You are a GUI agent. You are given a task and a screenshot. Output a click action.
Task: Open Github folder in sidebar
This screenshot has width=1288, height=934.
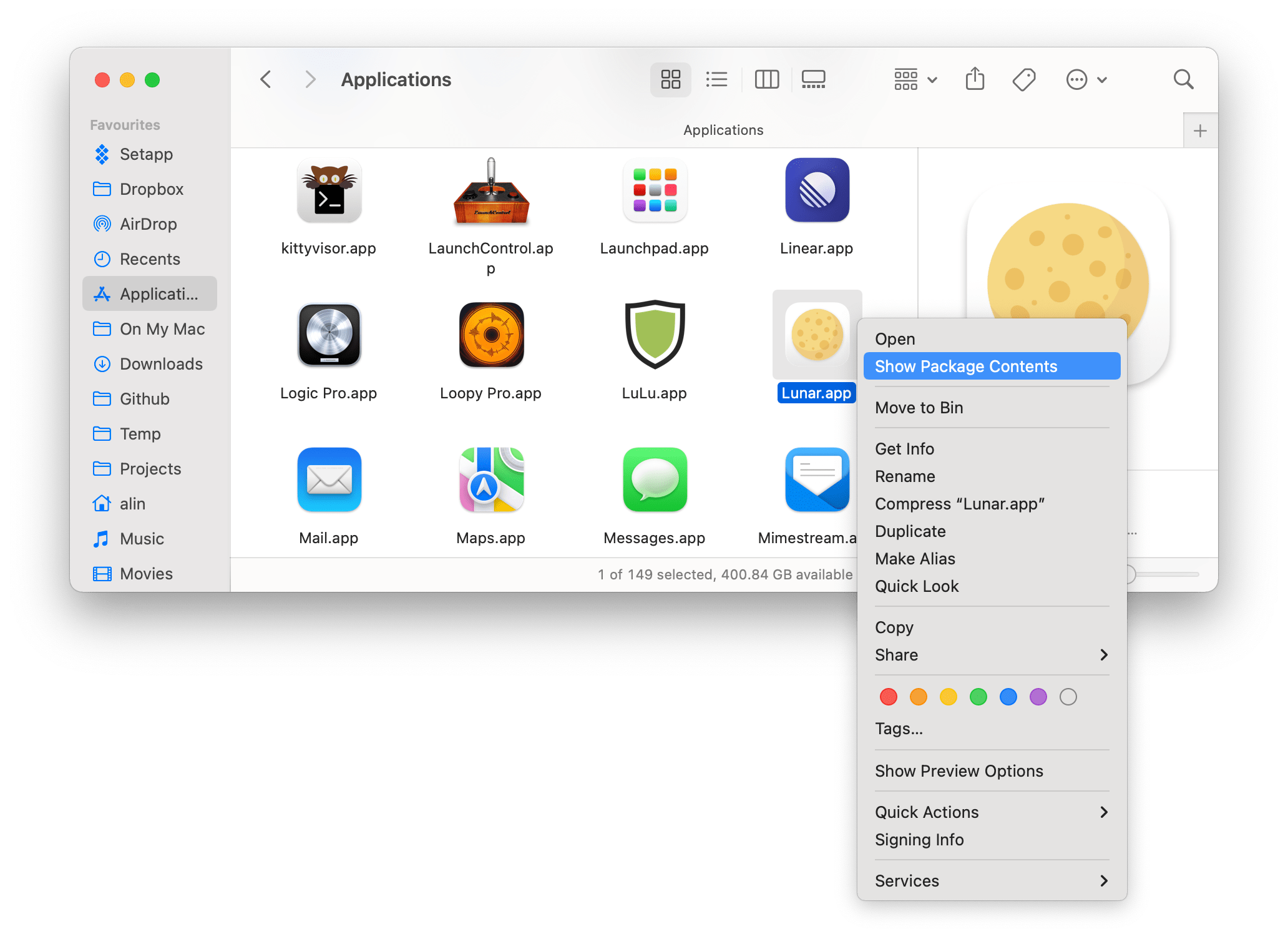tap(150, 399)
